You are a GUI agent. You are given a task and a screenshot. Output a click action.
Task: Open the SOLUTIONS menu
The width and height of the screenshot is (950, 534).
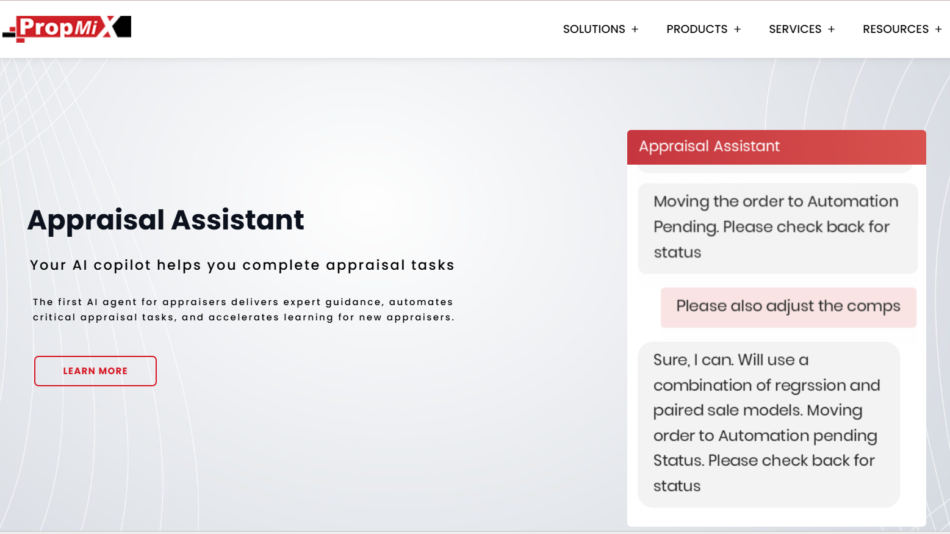(593, 29)
